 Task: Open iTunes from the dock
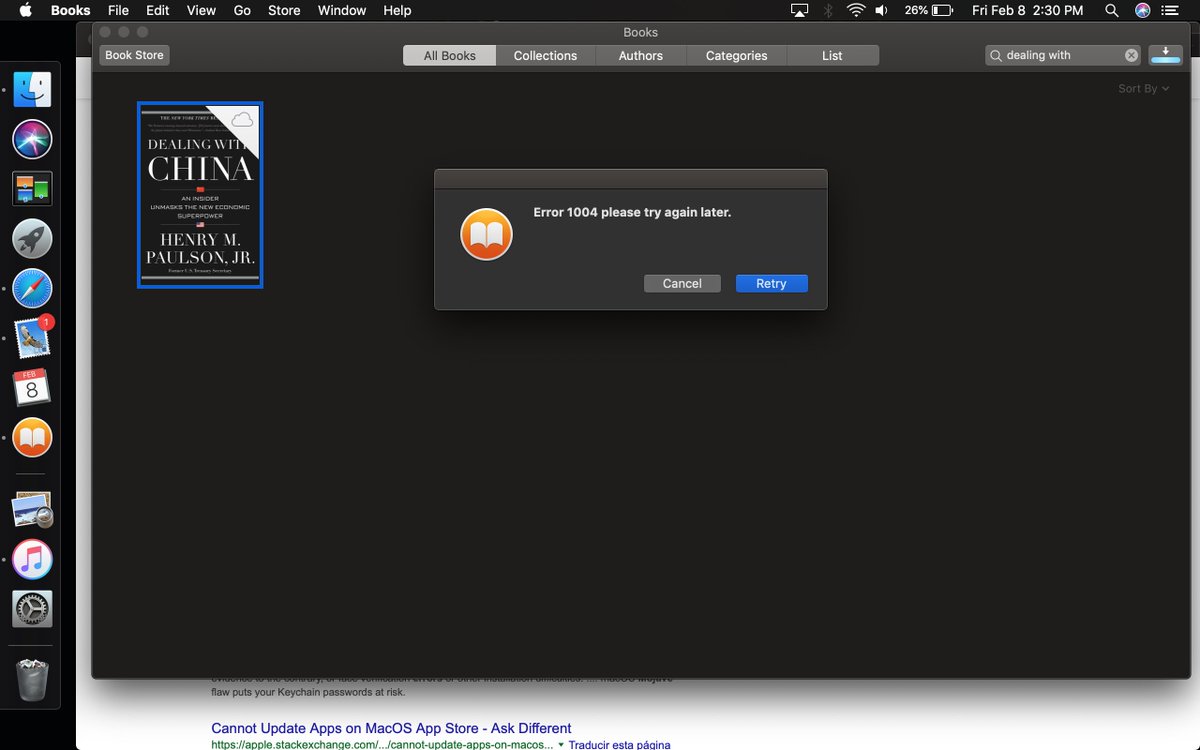pos(32,559)
